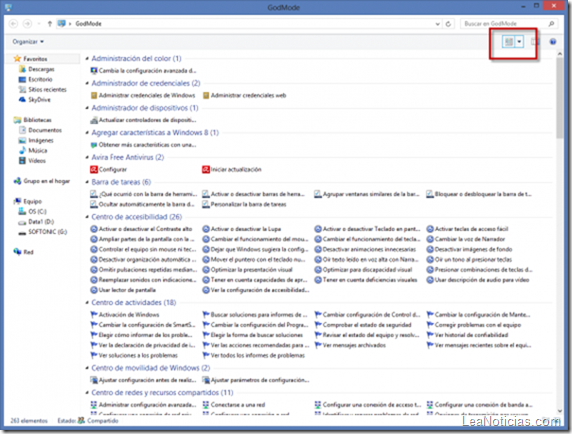Screen dimensions: 572x434
Task: Open Actualizar controladores de dispositivo
Action: click(143, 120)
